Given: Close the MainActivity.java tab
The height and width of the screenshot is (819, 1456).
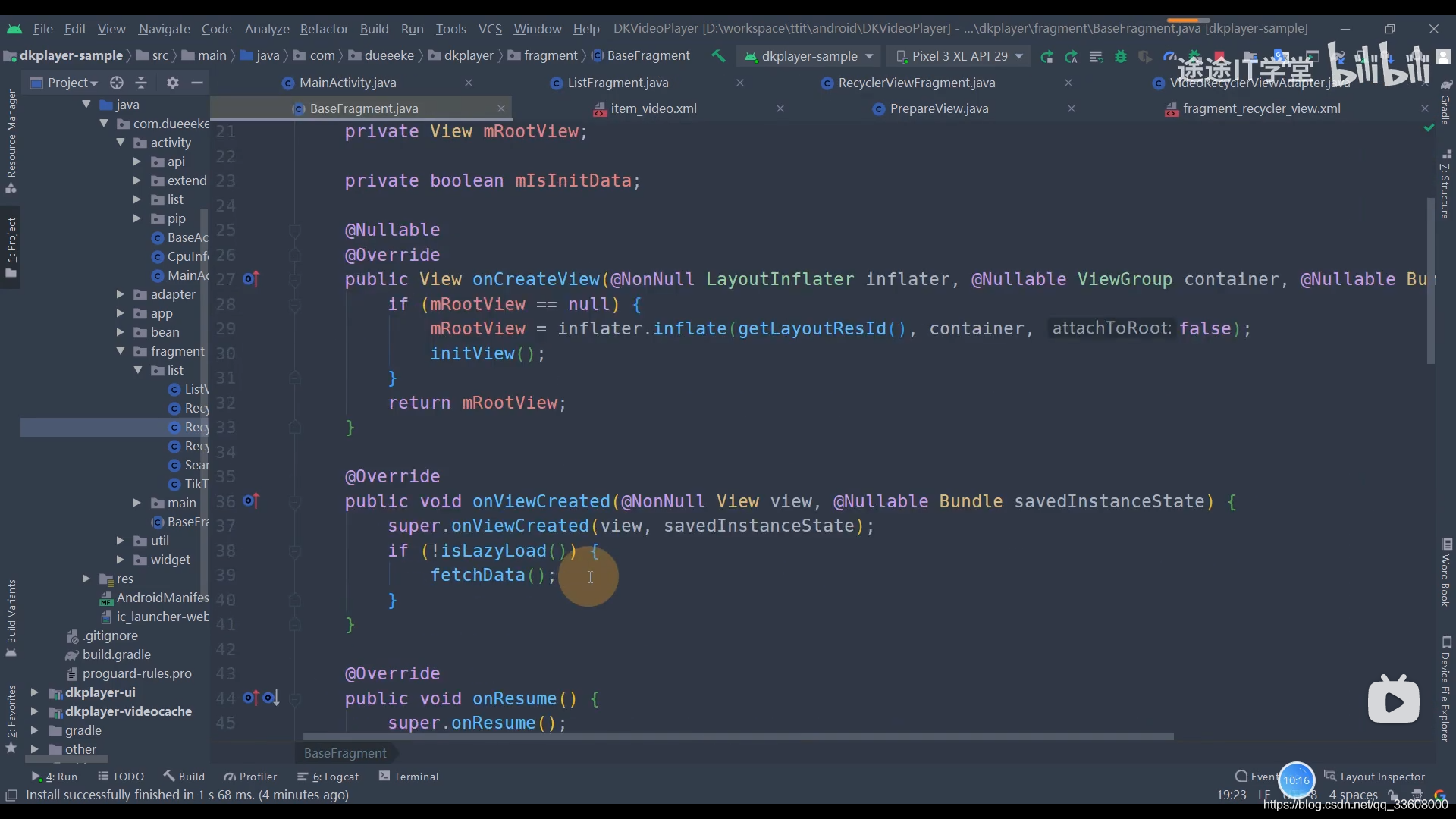Looking at the screenshot, I should tap(469, 83).
